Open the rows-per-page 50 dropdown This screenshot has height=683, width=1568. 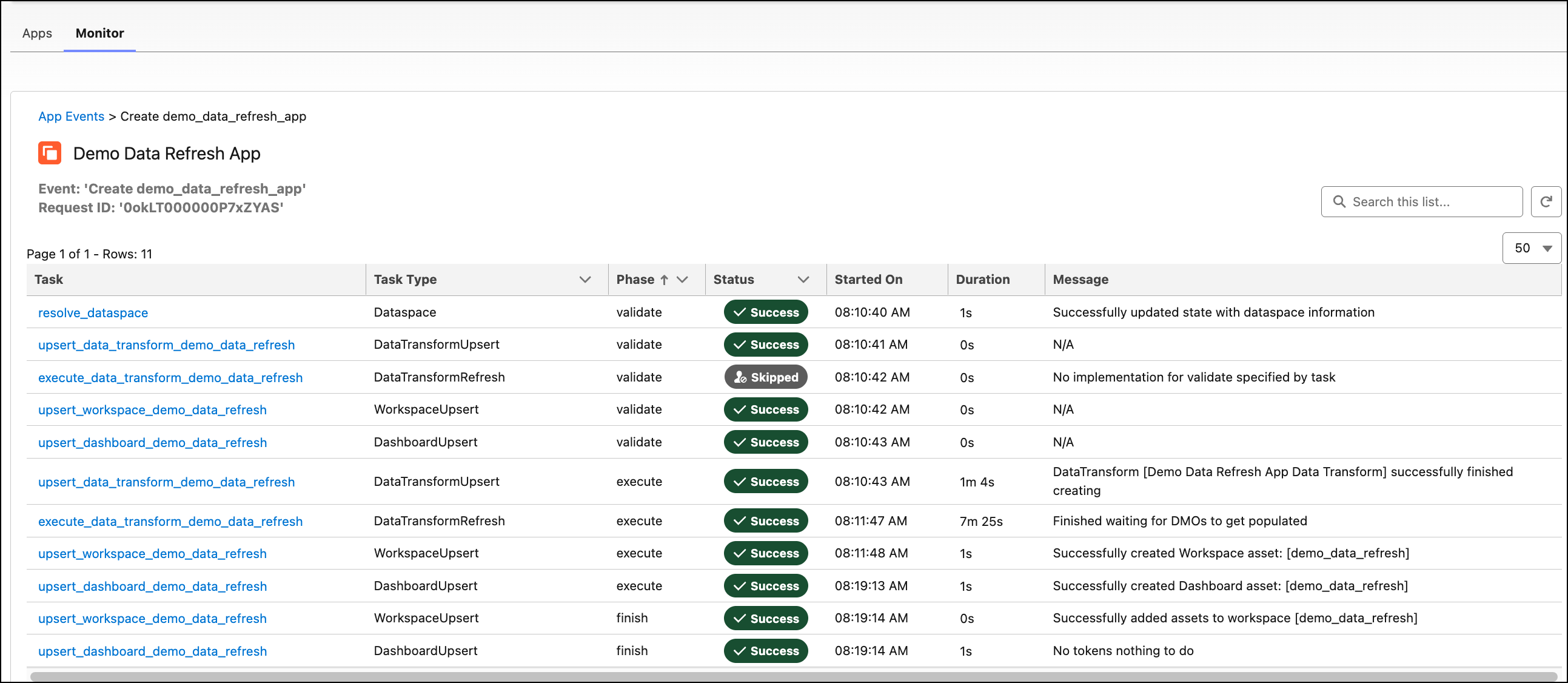point(1532,247)
